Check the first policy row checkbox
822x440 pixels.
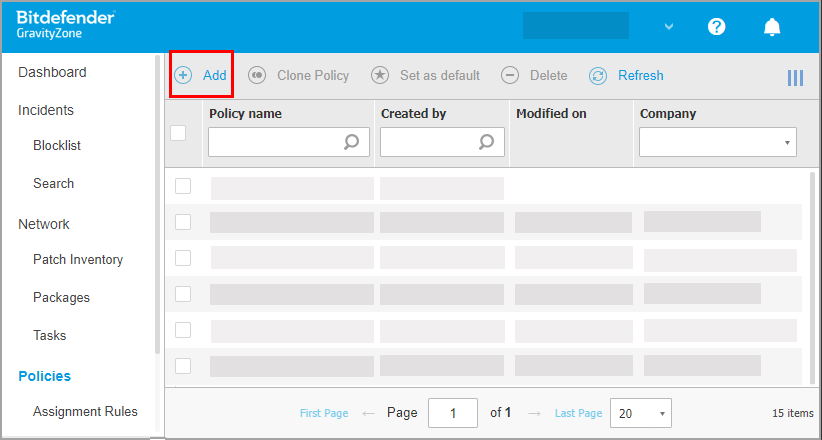pos(183,186)
